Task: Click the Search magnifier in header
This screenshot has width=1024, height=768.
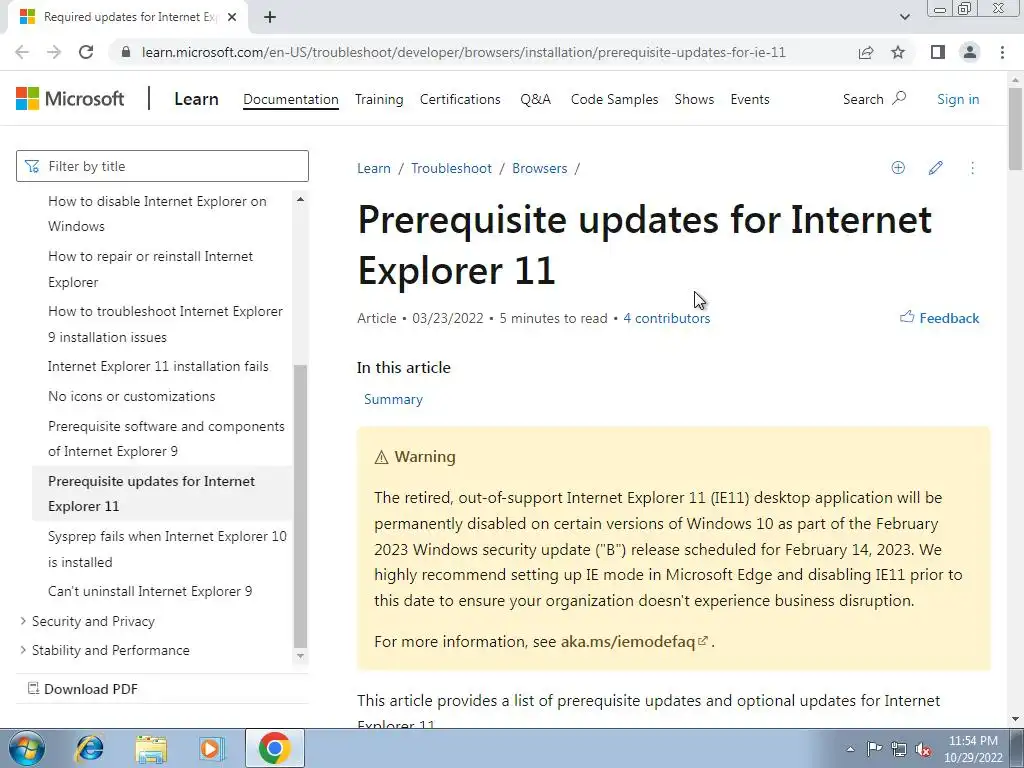Action: click(x=899, y=99)
